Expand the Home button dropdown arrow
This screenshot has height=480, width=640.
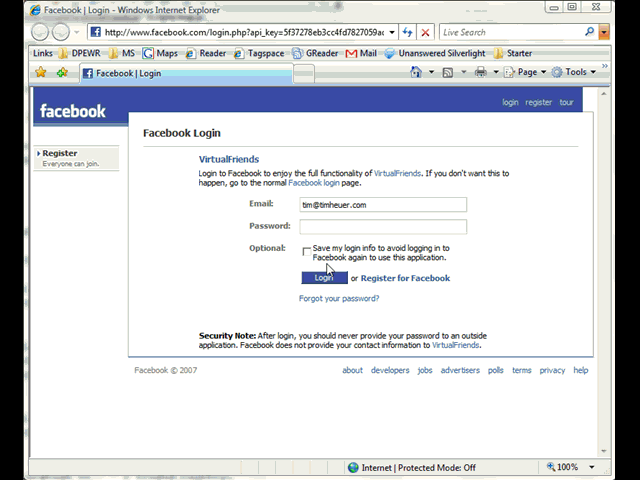[x=431, y=72]
